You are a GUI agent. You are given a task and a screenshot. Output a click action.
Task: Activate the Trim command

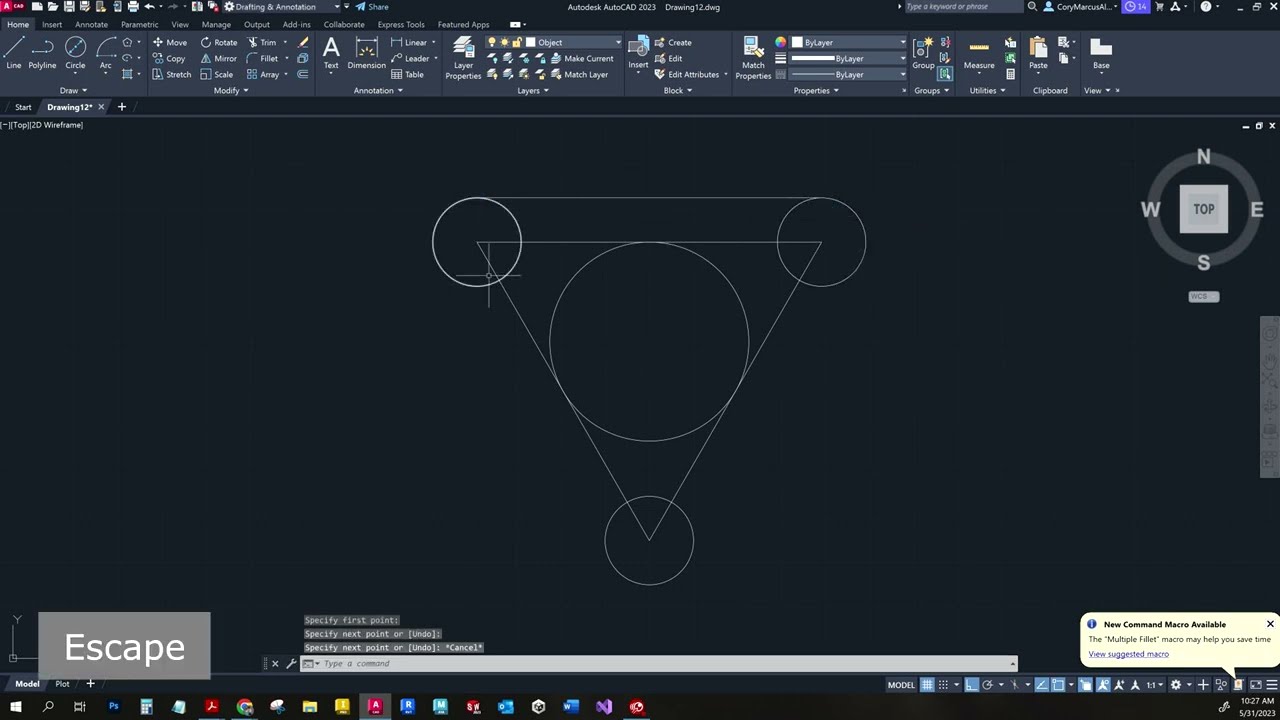click(262, 42)
